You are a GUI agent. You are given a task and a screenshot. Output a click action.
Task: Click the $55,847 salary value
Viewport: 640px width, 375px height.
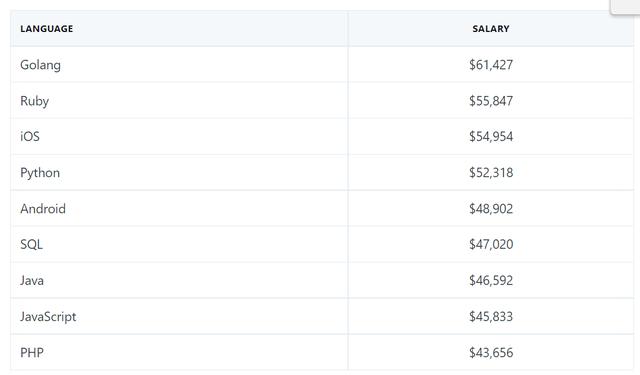(491, 101)
